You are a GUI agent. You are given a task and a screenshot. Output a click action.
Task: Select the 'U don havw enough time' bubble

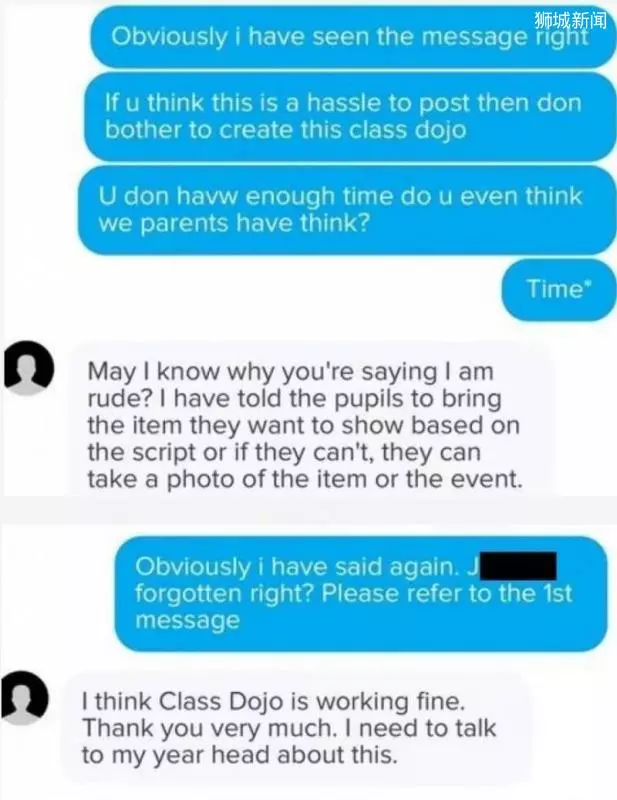coord(347,210)
